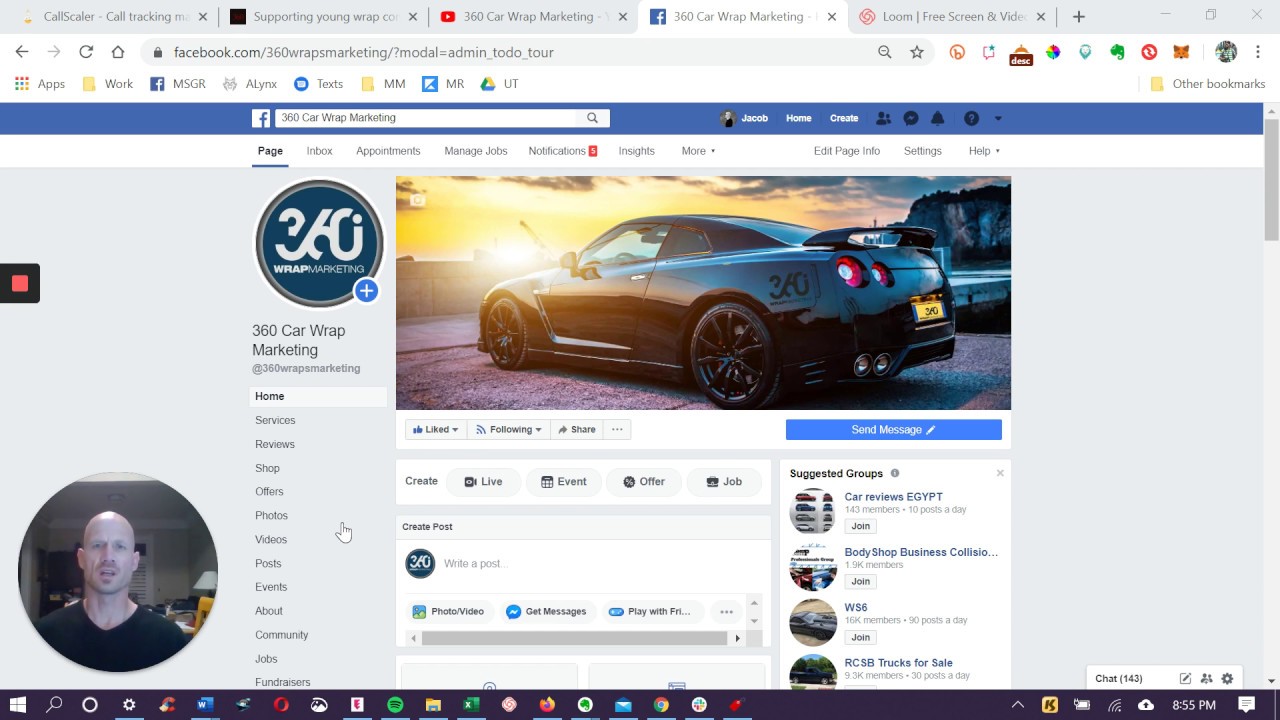Close the Suggested Groups panel

pyautogui.click(x=1000, y=473)
